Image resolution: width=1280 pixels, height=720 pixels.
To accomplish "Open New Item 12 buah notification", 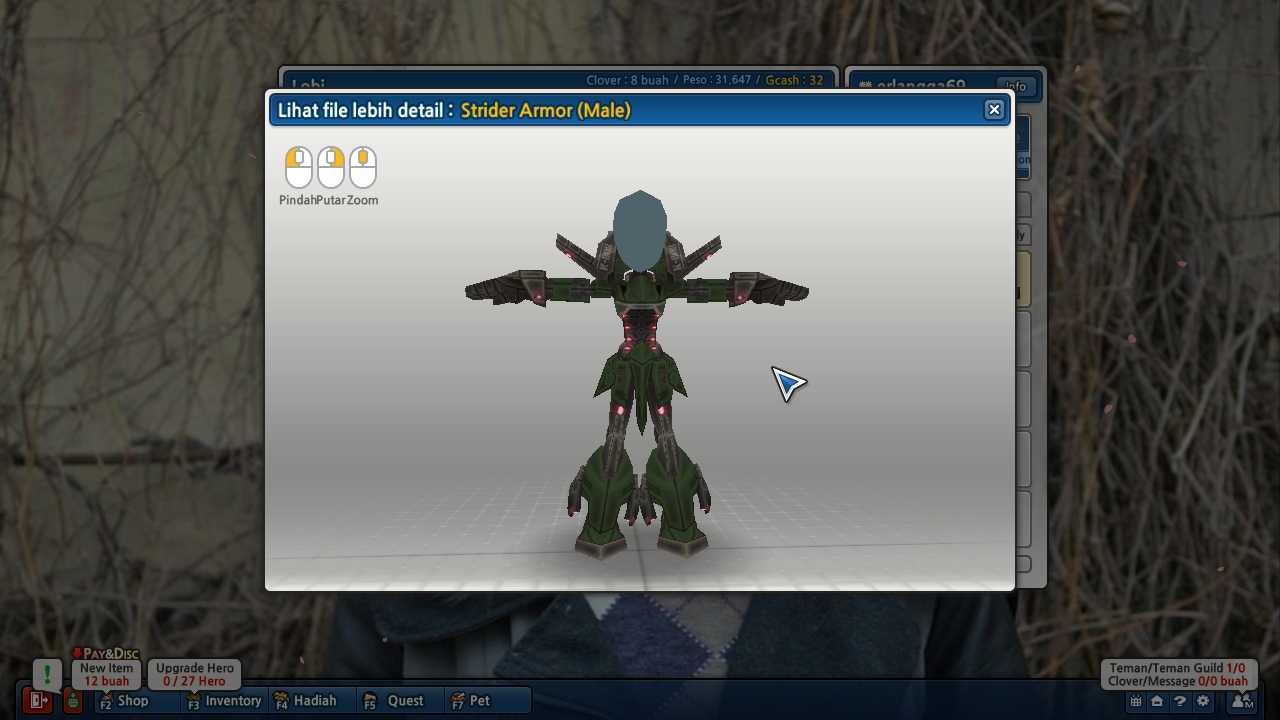I will tap(105, 674).
